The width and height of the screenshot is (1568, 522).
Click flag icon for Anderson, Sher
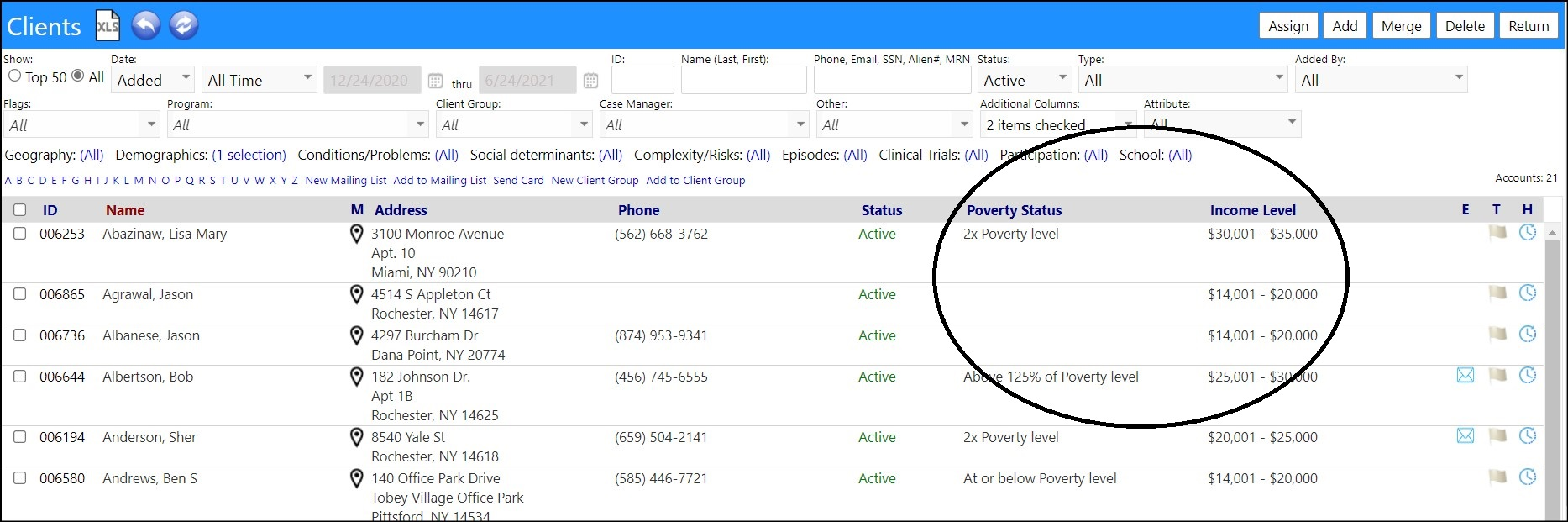[x=1497, y=436]
